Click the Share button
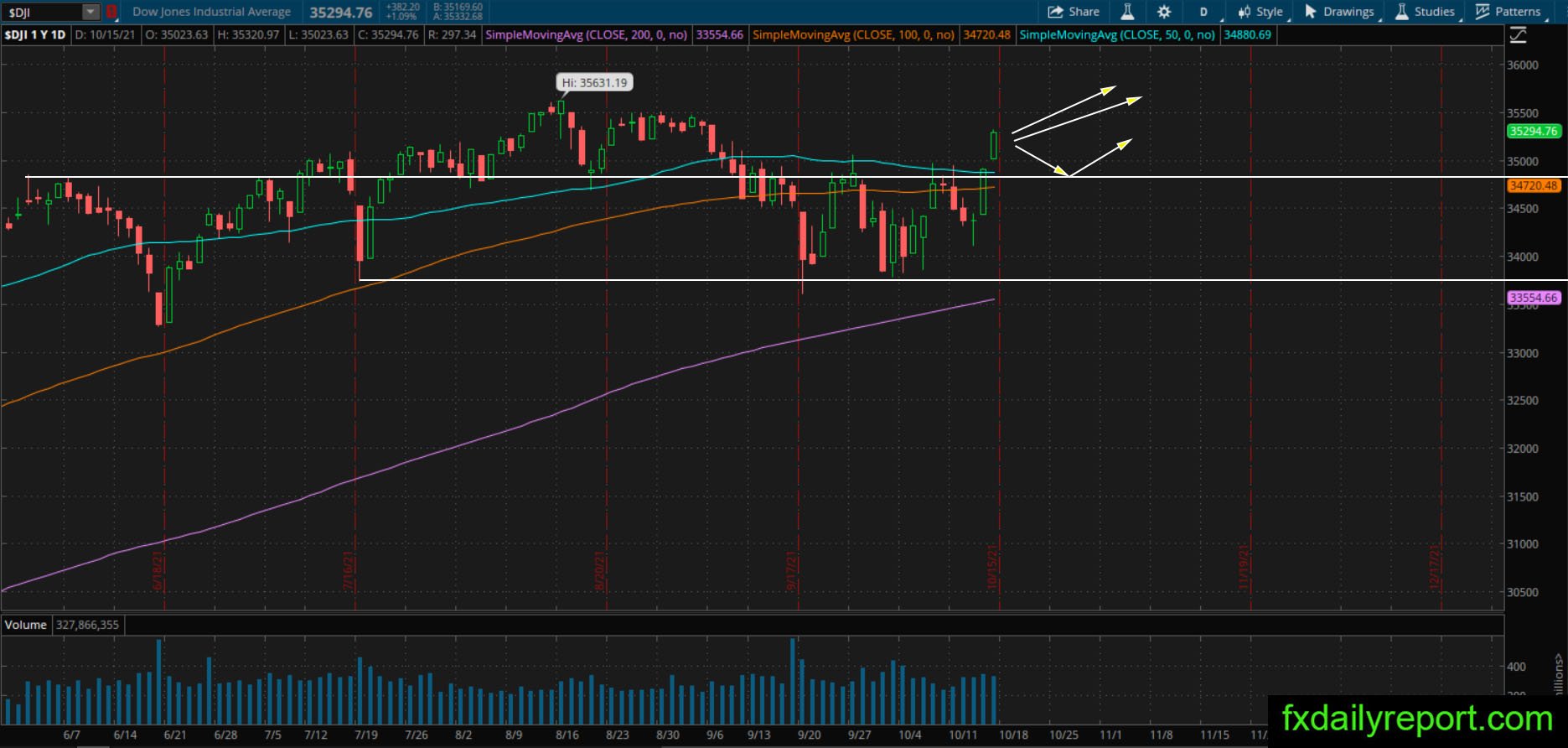Viewport: 1568px width, 748px height. point(1074,12)
